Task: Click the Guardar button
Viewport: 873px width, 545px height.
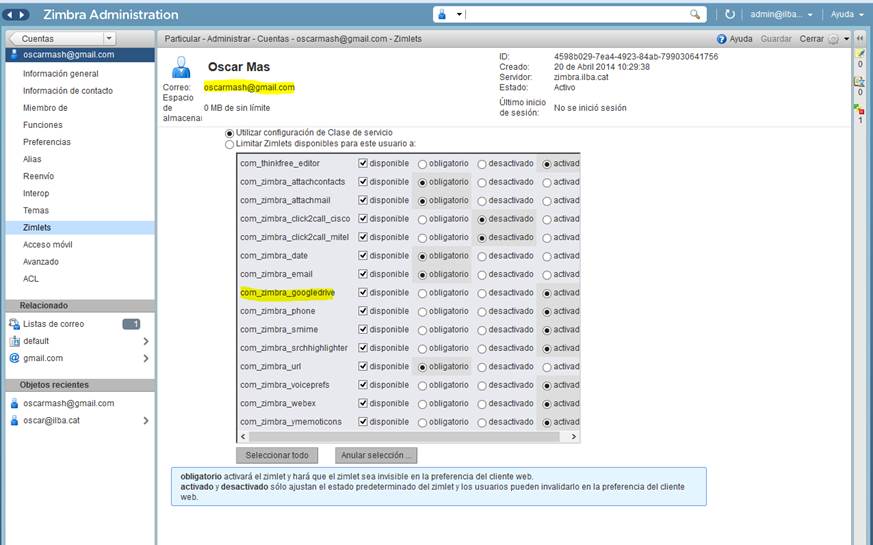Action: (x=776, y=39)
